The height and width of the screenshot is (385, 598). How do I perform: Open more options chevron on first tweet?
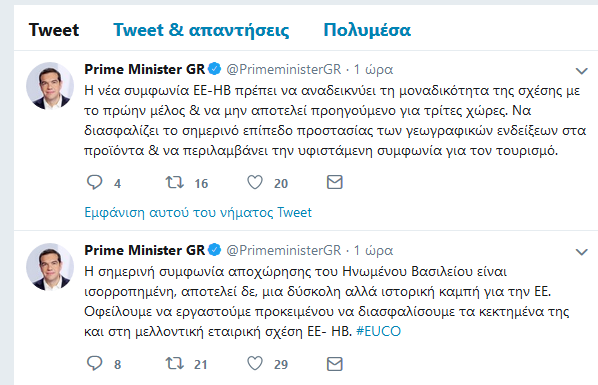581,71
